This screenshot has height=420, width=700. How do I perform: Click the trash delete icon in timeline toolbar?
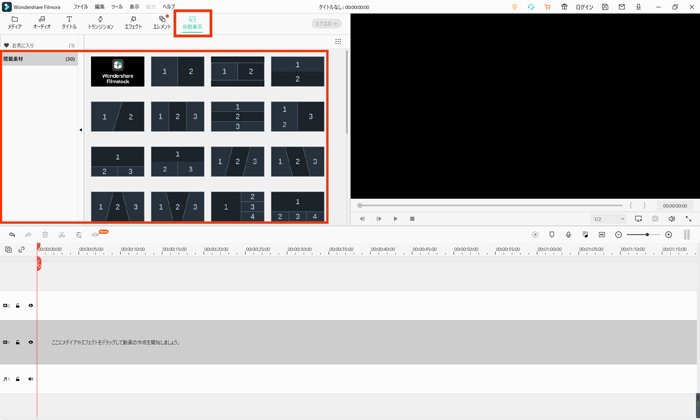(45, 234)
